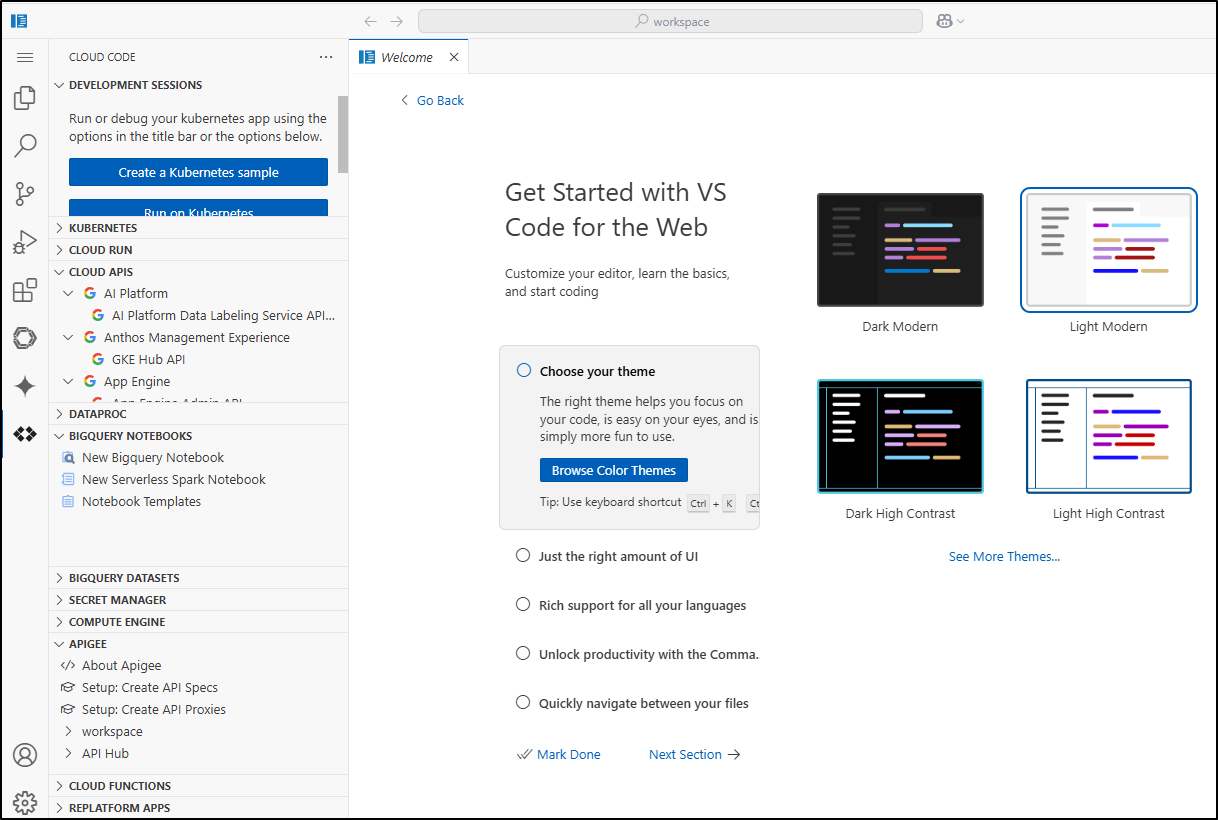
Task: Click the notebook icon beside New Bigquery Notebook
Action: click(68, 458)
